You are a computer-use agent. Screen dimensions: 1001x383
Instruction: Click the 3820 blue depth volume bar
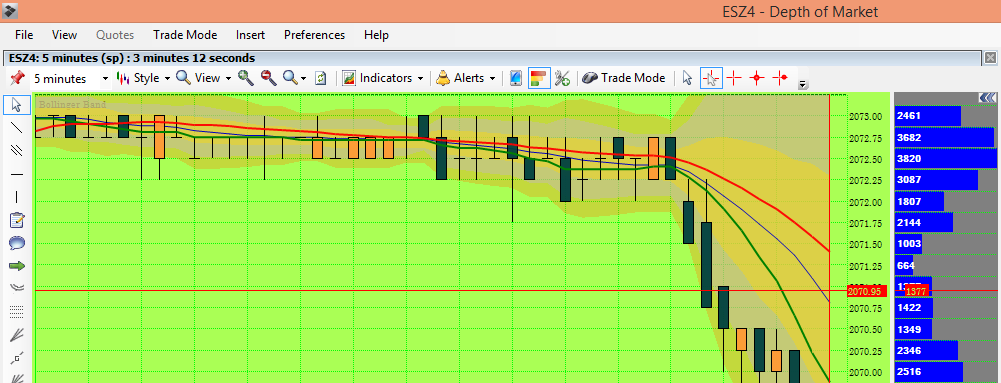pos(945,158)
